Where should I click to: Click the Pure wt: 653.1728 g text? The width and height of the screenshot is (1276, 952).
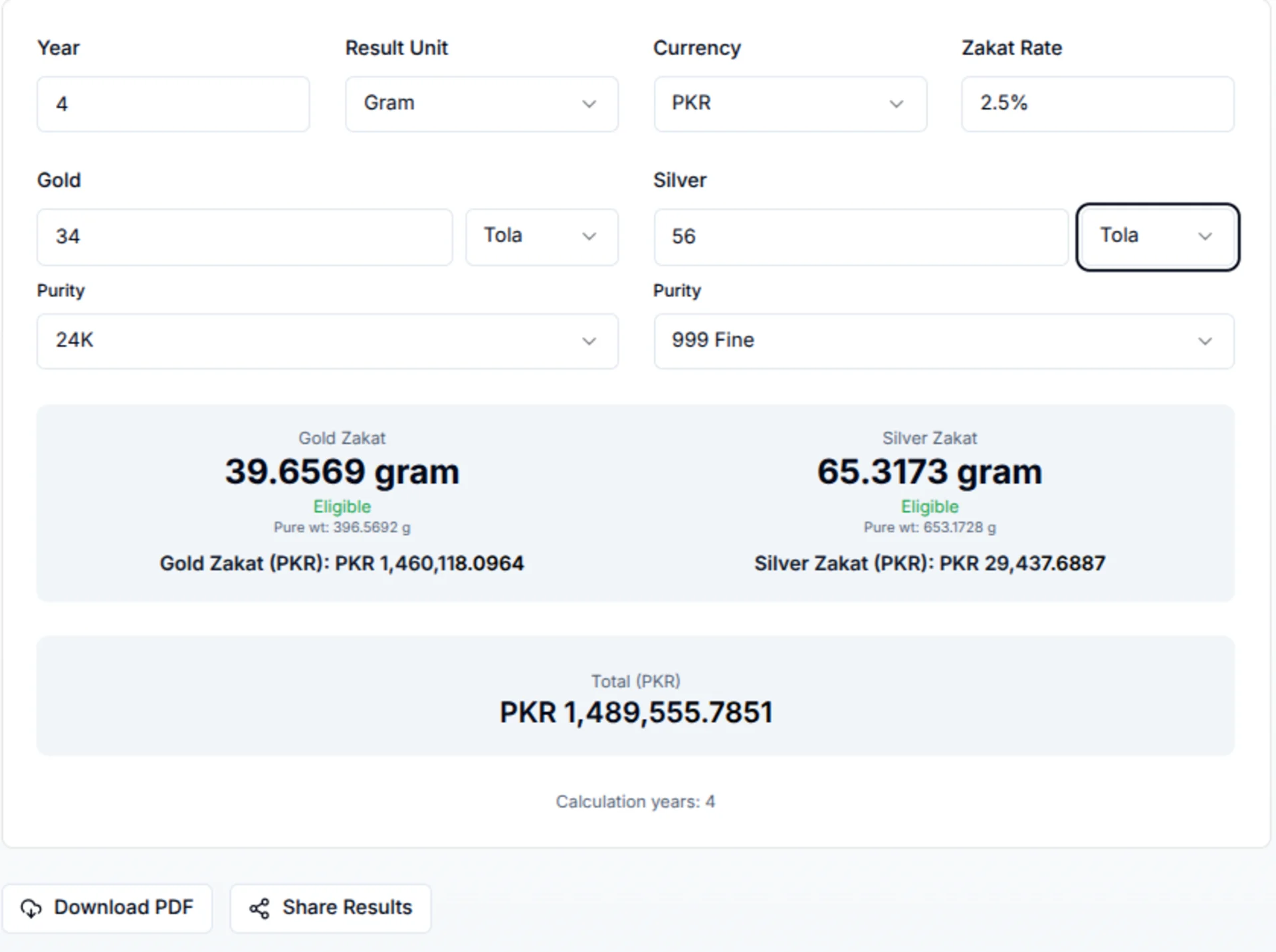[930, 527]
